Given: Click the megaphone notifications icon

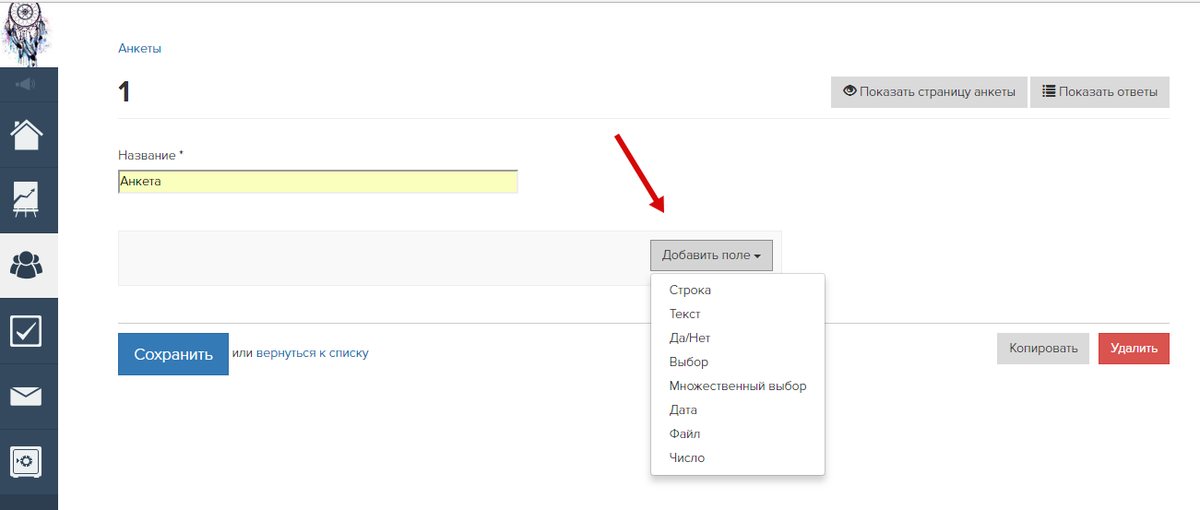Looking at the screenshot, I should click(x=27, y=84).
